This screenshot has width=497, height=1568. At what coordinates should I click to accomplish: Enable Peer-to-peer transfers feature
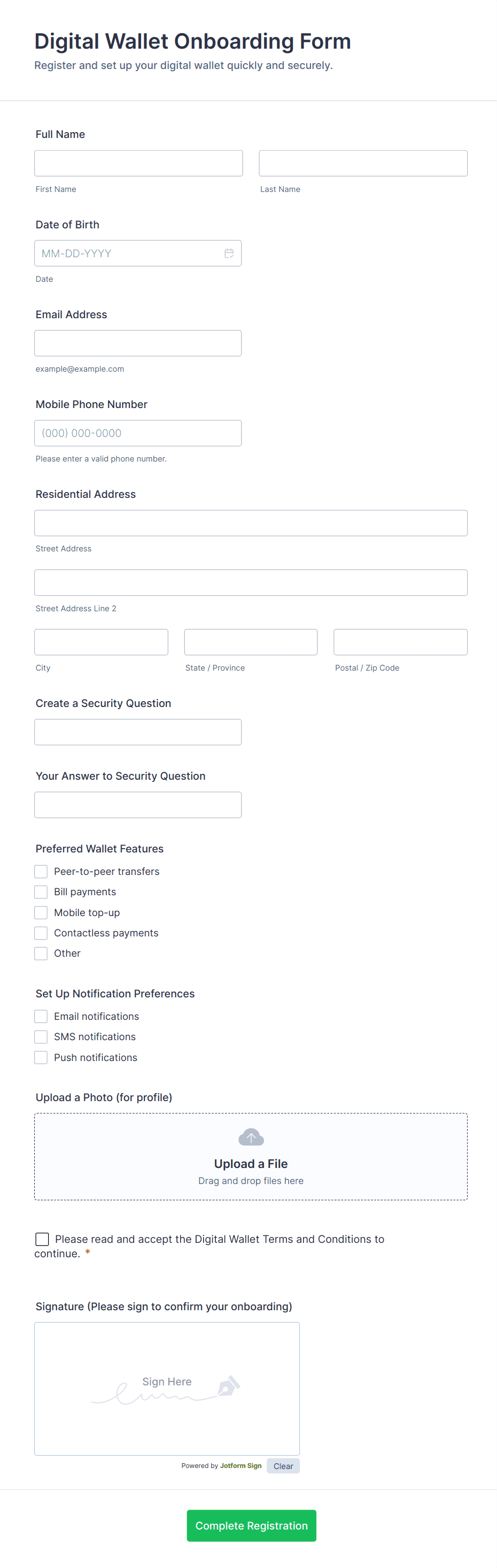41,871
